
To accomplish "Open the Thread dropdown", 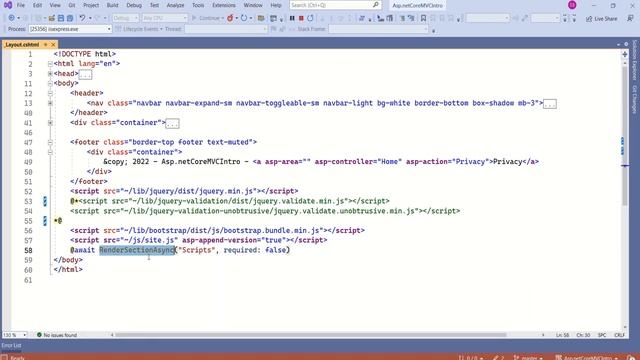I will click(226, 29).
